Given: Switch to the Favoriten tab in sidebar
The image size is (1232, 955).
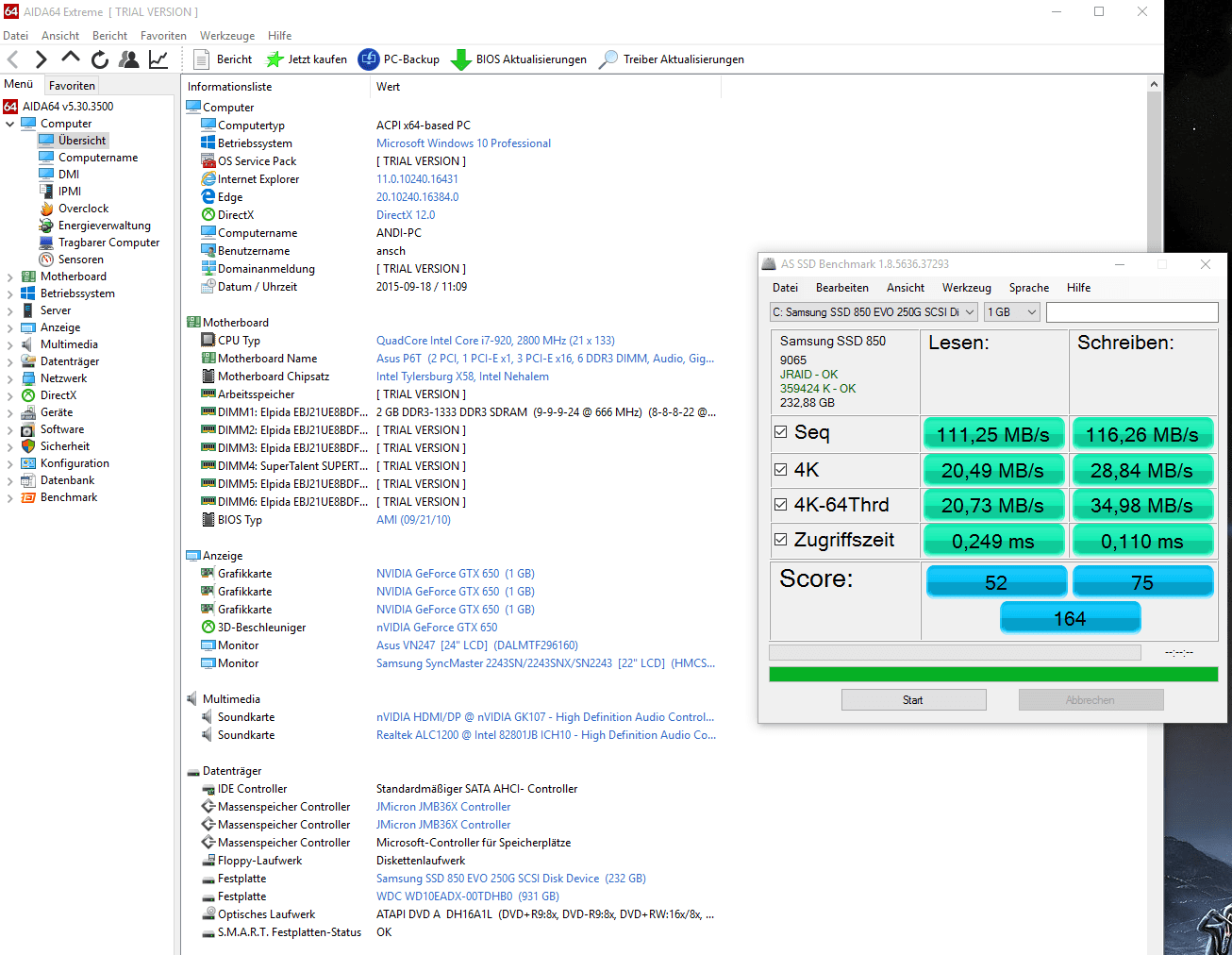Looking at the screenshot, I should (x=72, y=86).
